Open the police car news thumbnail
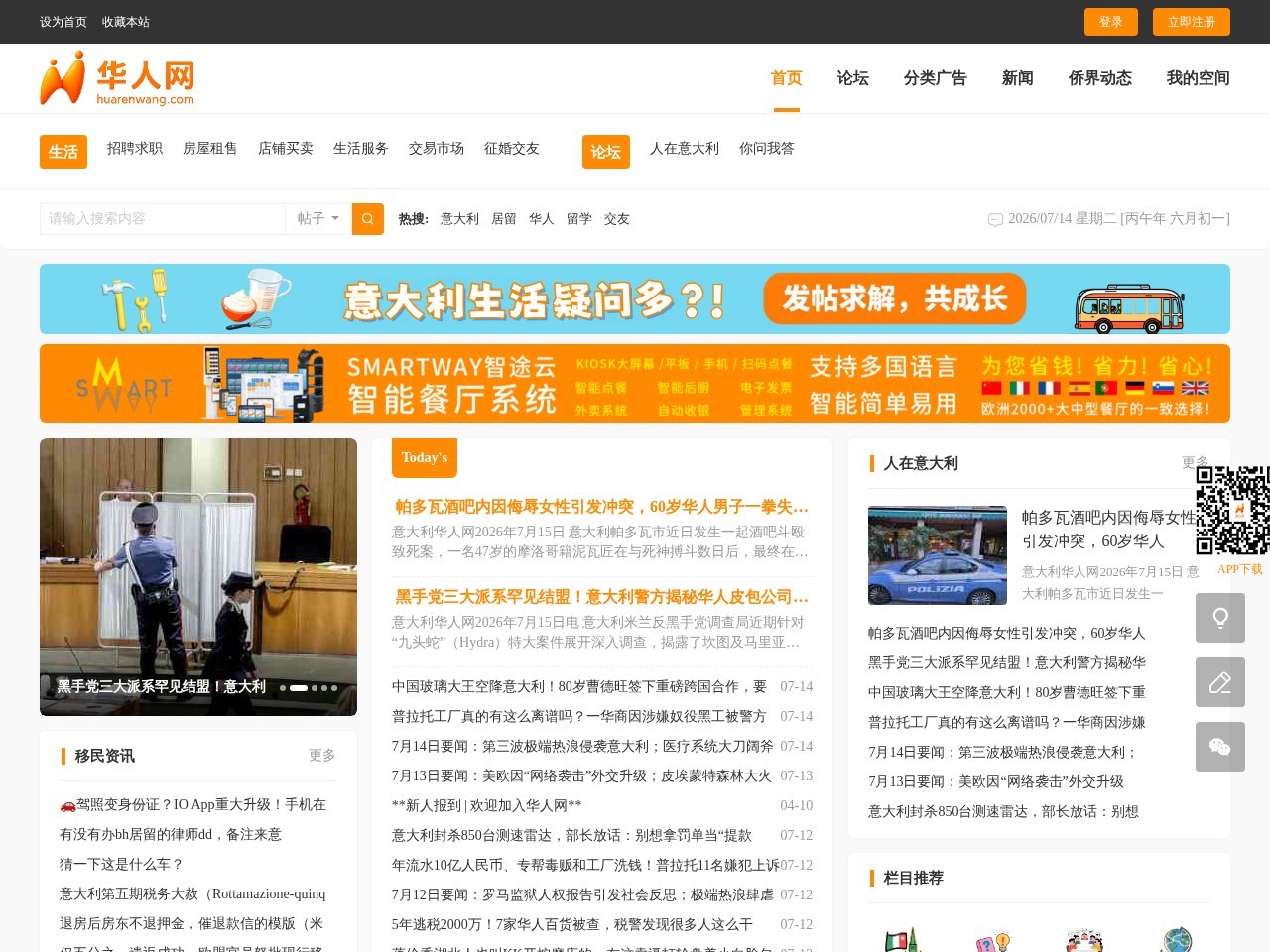 (x=938, y=555)
